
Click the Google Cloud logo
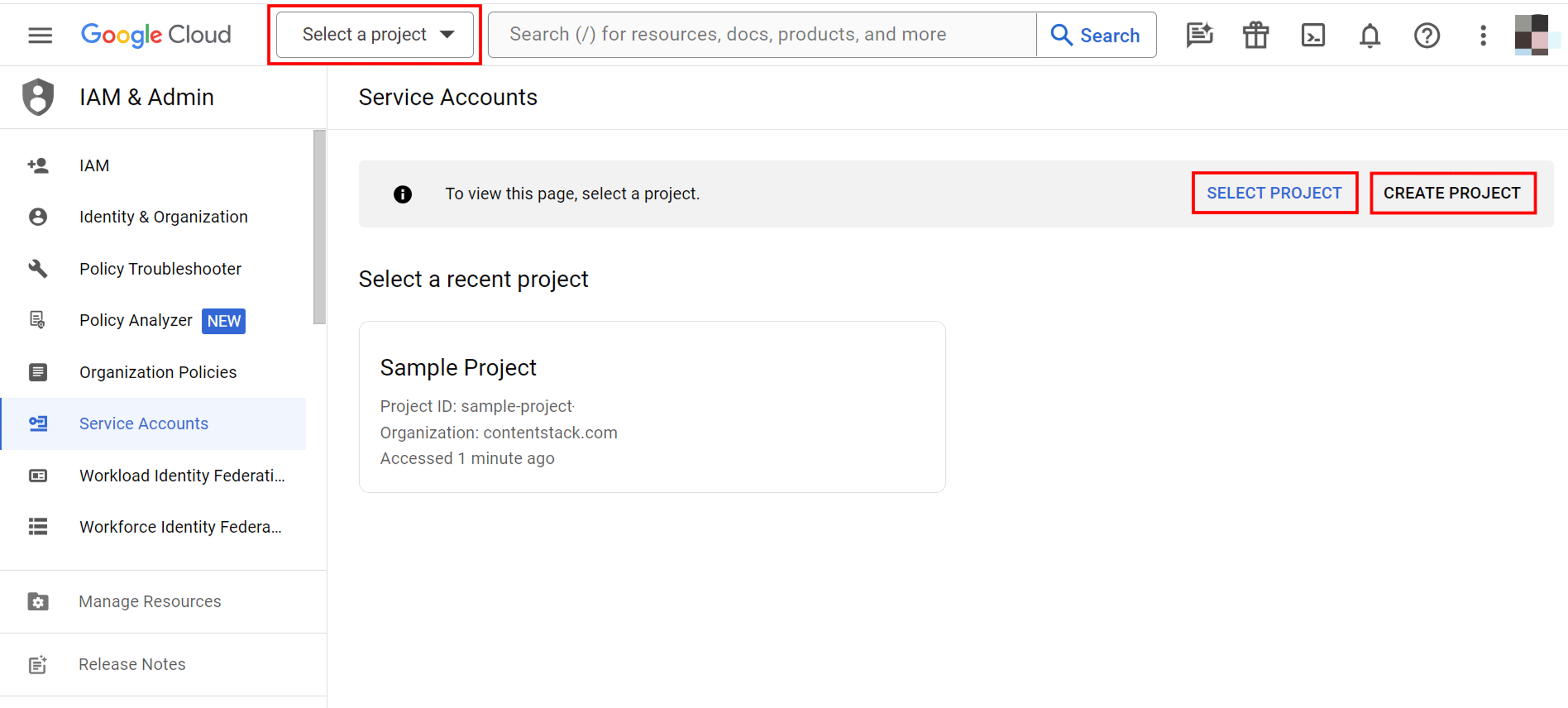156,35
